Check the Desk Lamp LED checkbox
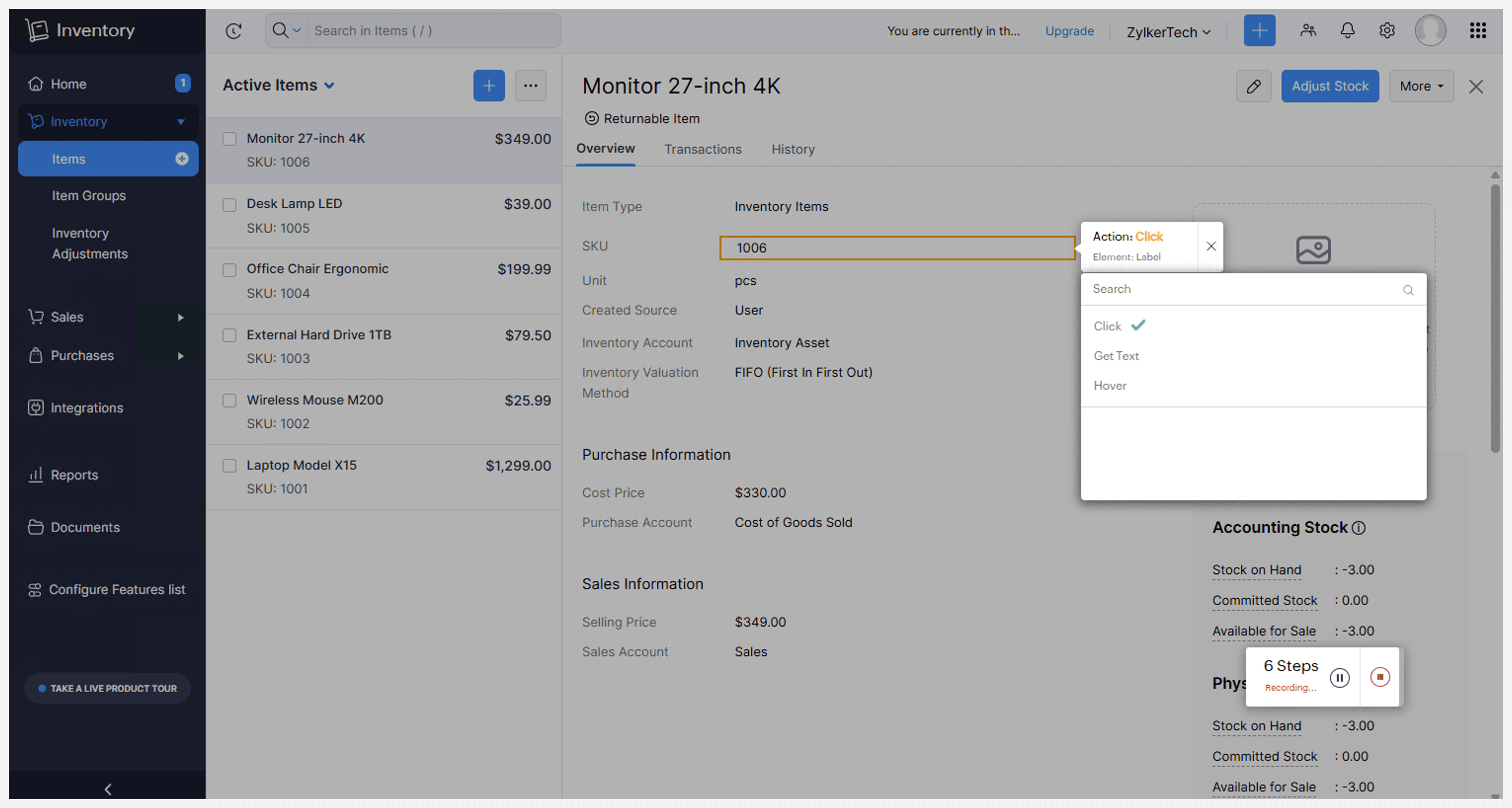This screenshot has width=1512, height=808. [230, 205]
